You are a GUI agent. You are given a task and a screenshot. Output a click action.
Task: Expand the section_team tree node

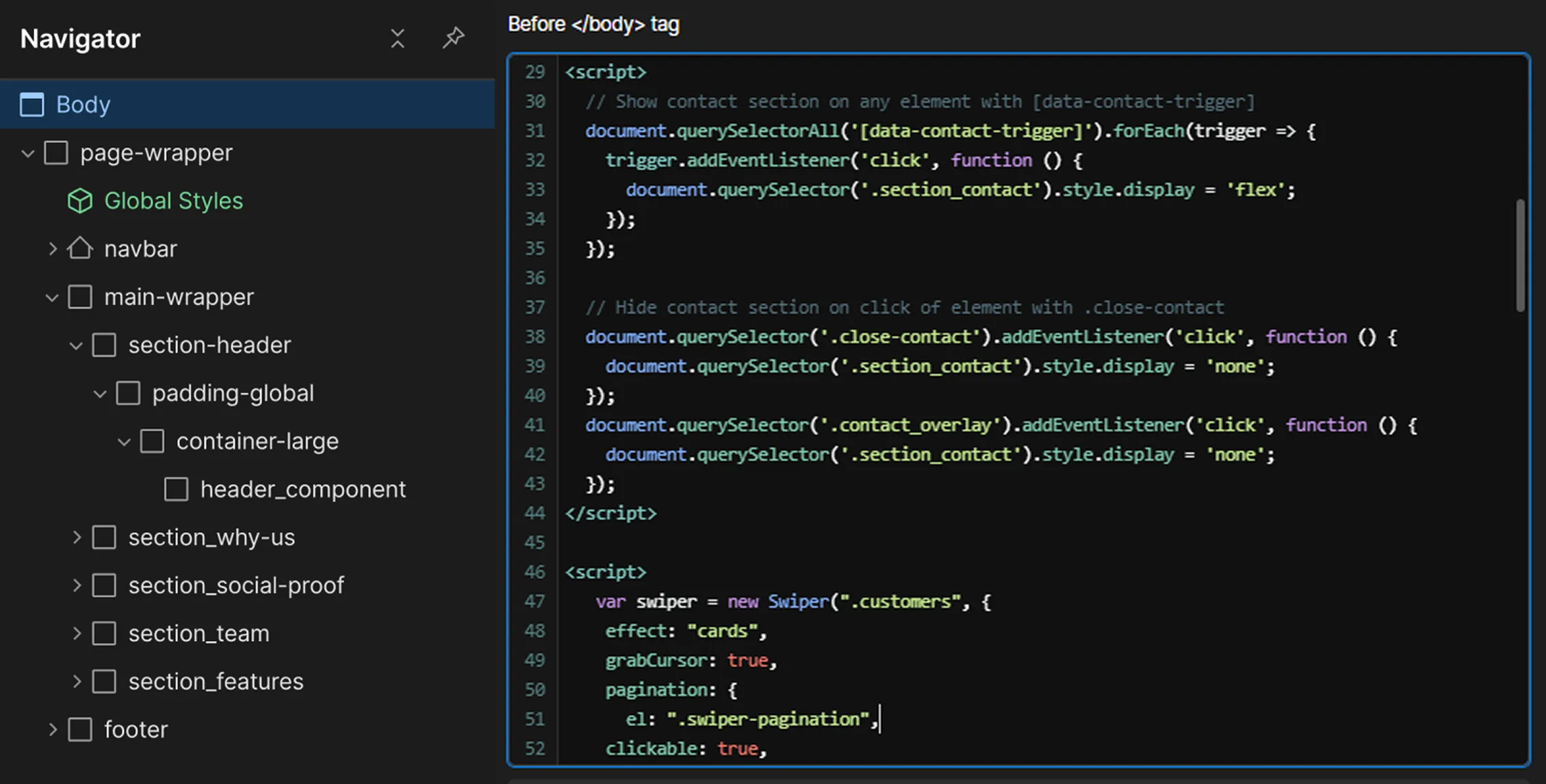click(x=77, y=633)
